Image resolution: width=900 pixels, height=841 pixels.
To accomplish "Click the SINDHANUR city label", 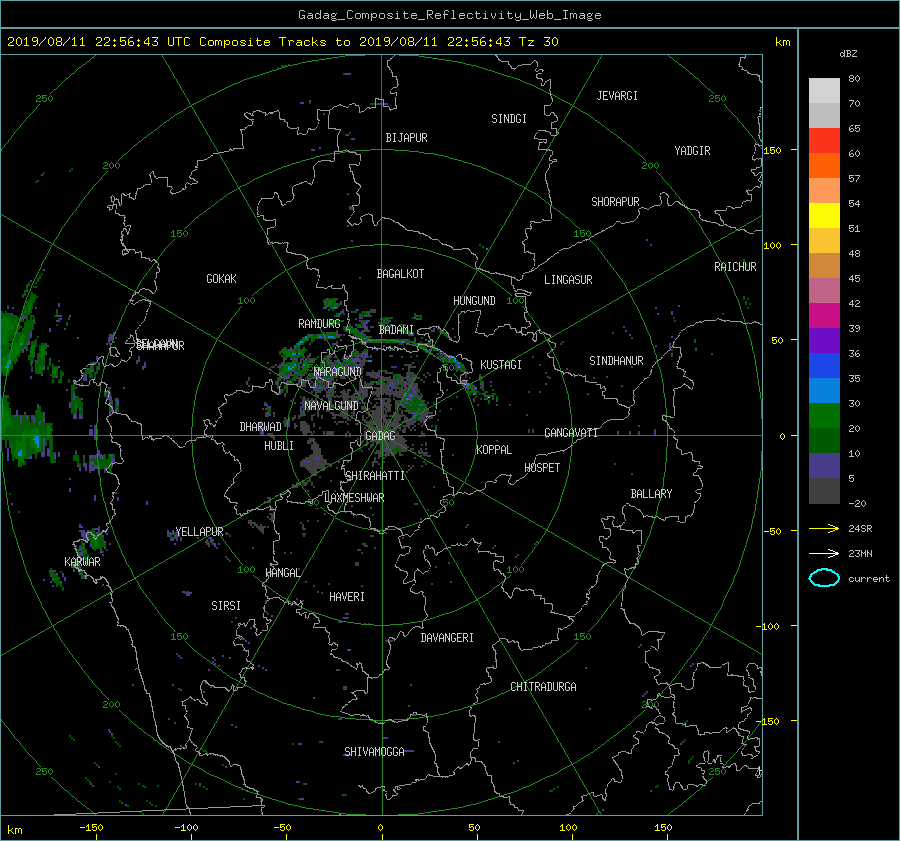I will click(616, 361).
